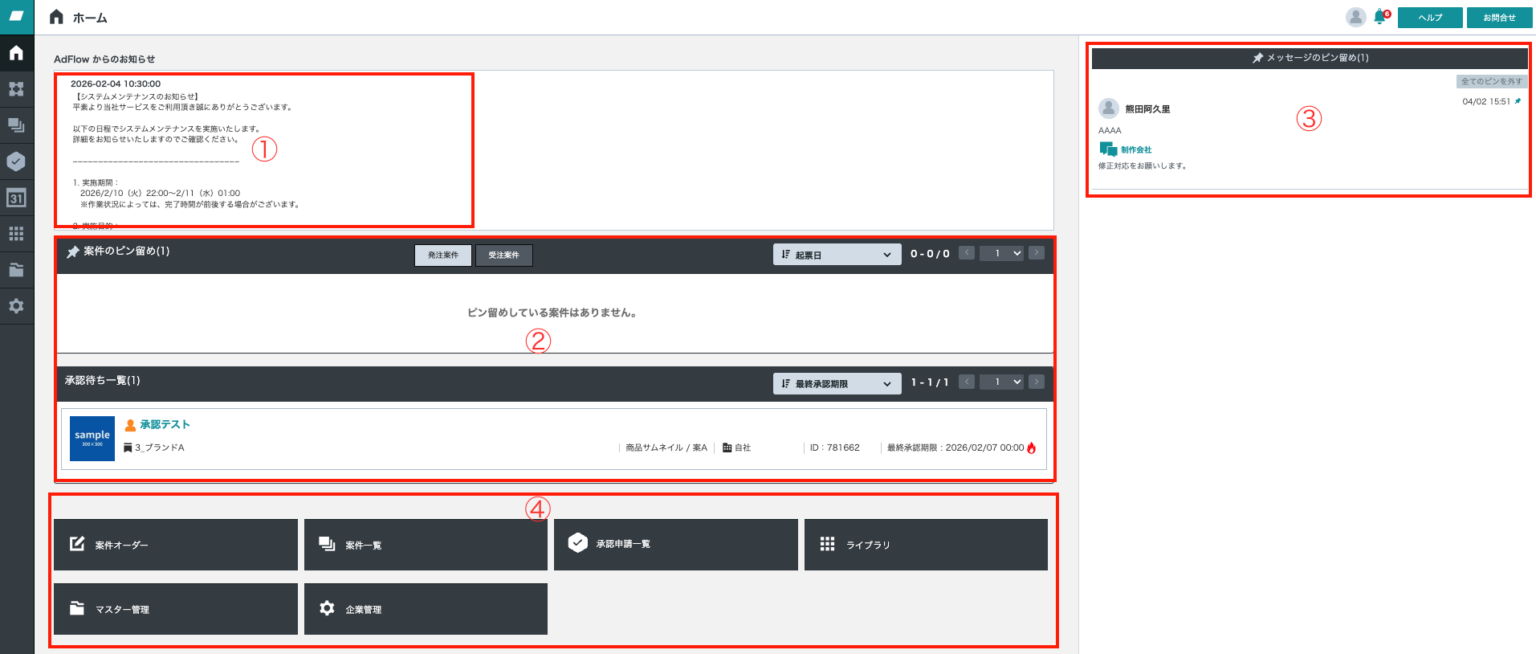Screen dimensions: 1536x654
Task: Click the name 熊田阿久里
Action: tap(1148, 109)
